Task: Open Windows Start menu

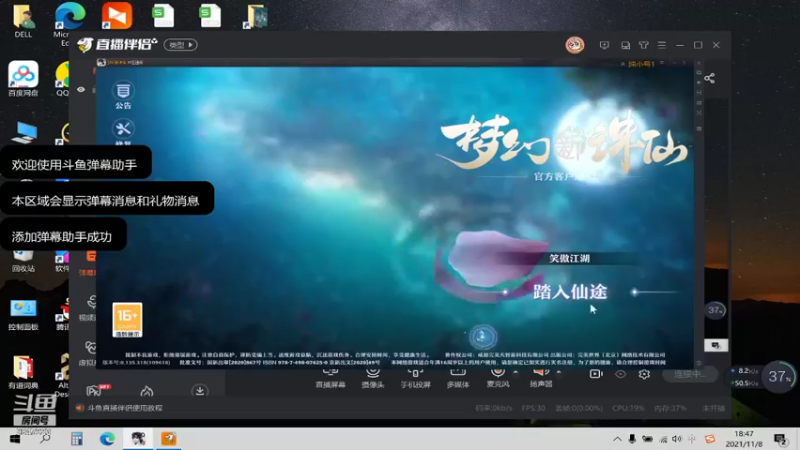Action: [x=14, y=439]
